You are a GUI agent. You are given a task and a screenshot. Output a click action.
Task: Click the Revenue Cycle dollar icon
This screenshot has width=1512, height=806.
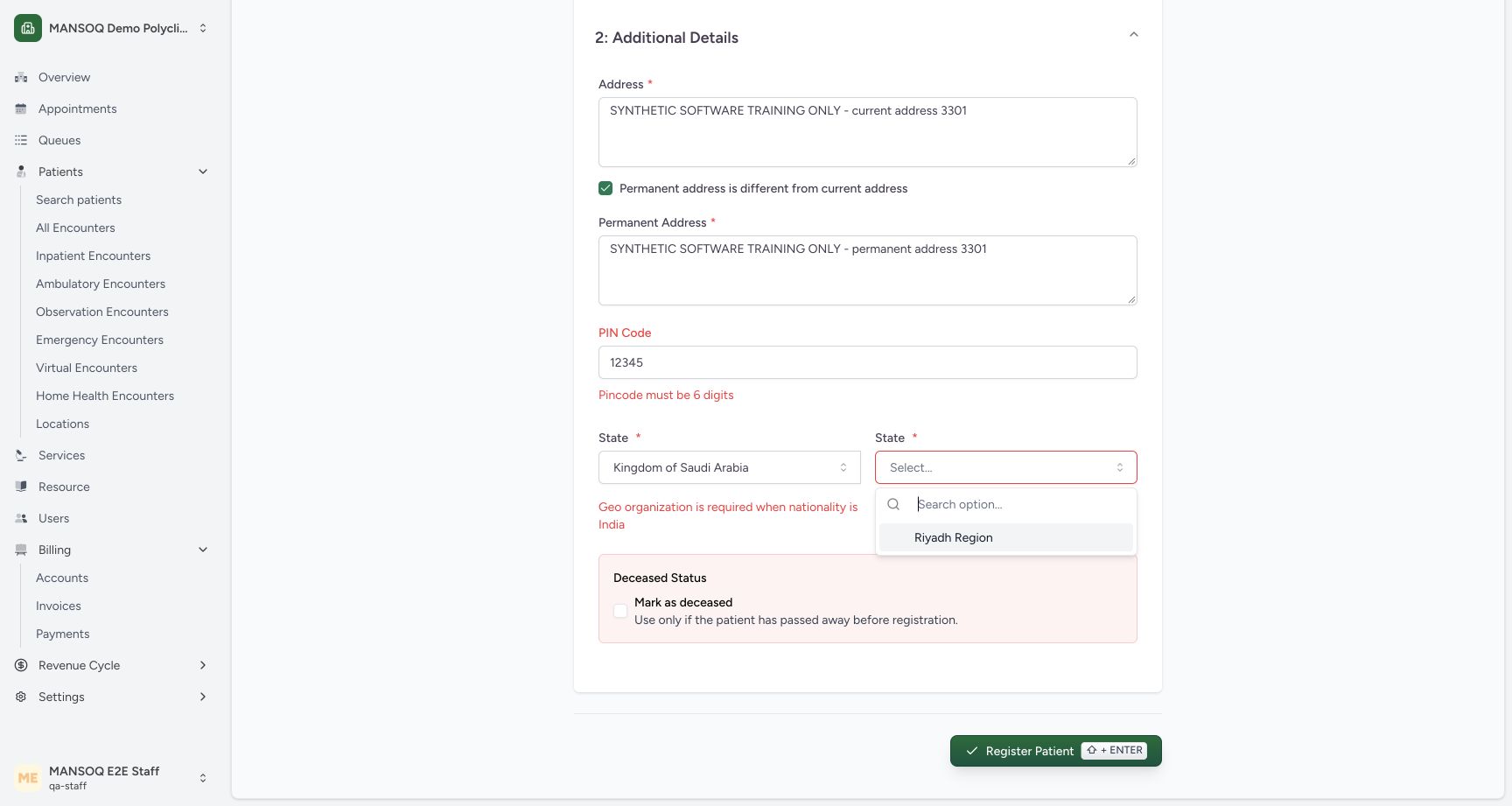click(x=21, y=665)
